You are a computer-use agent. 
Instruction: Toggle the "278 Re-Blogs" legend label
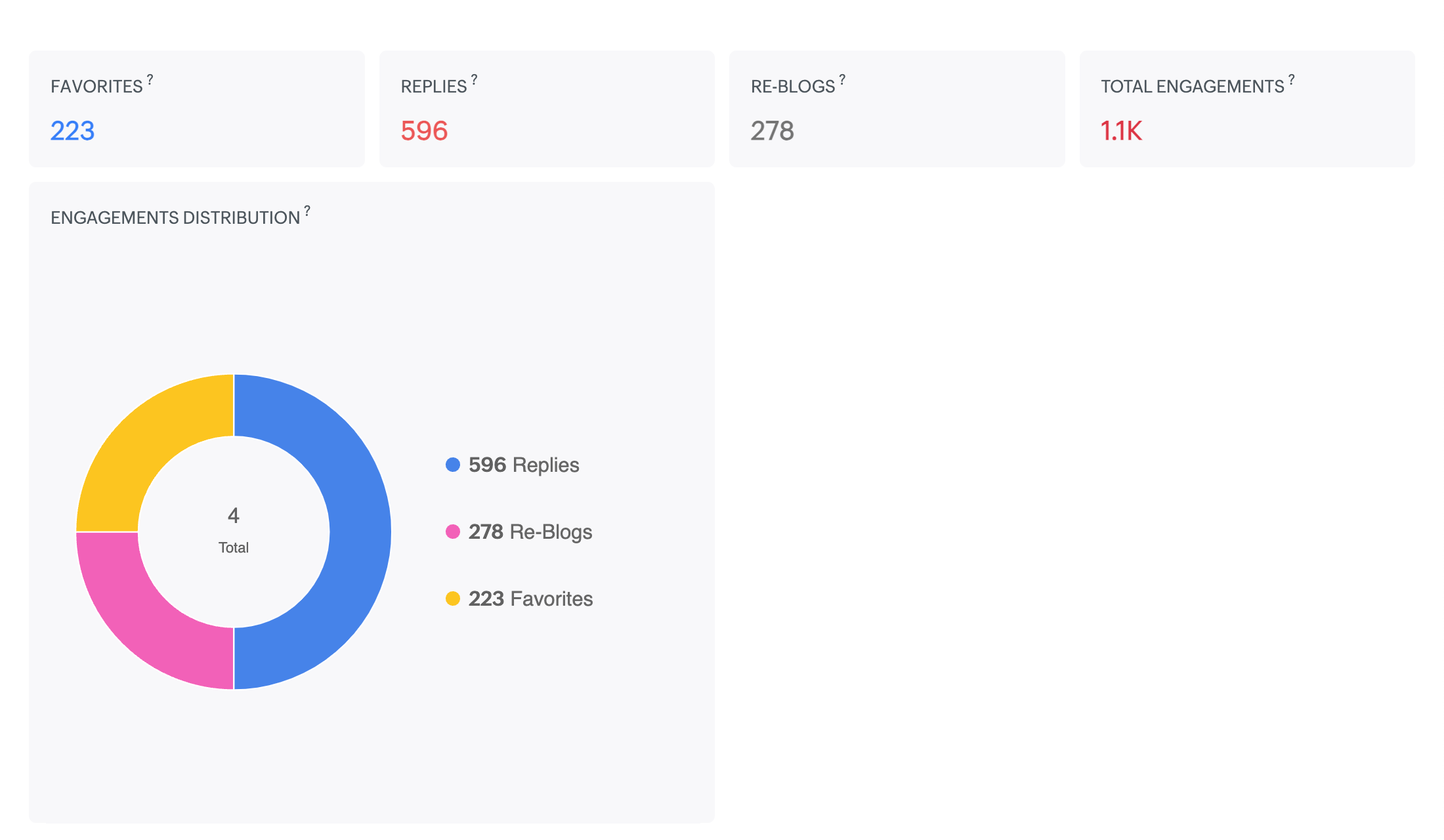(x=530, y=532)
